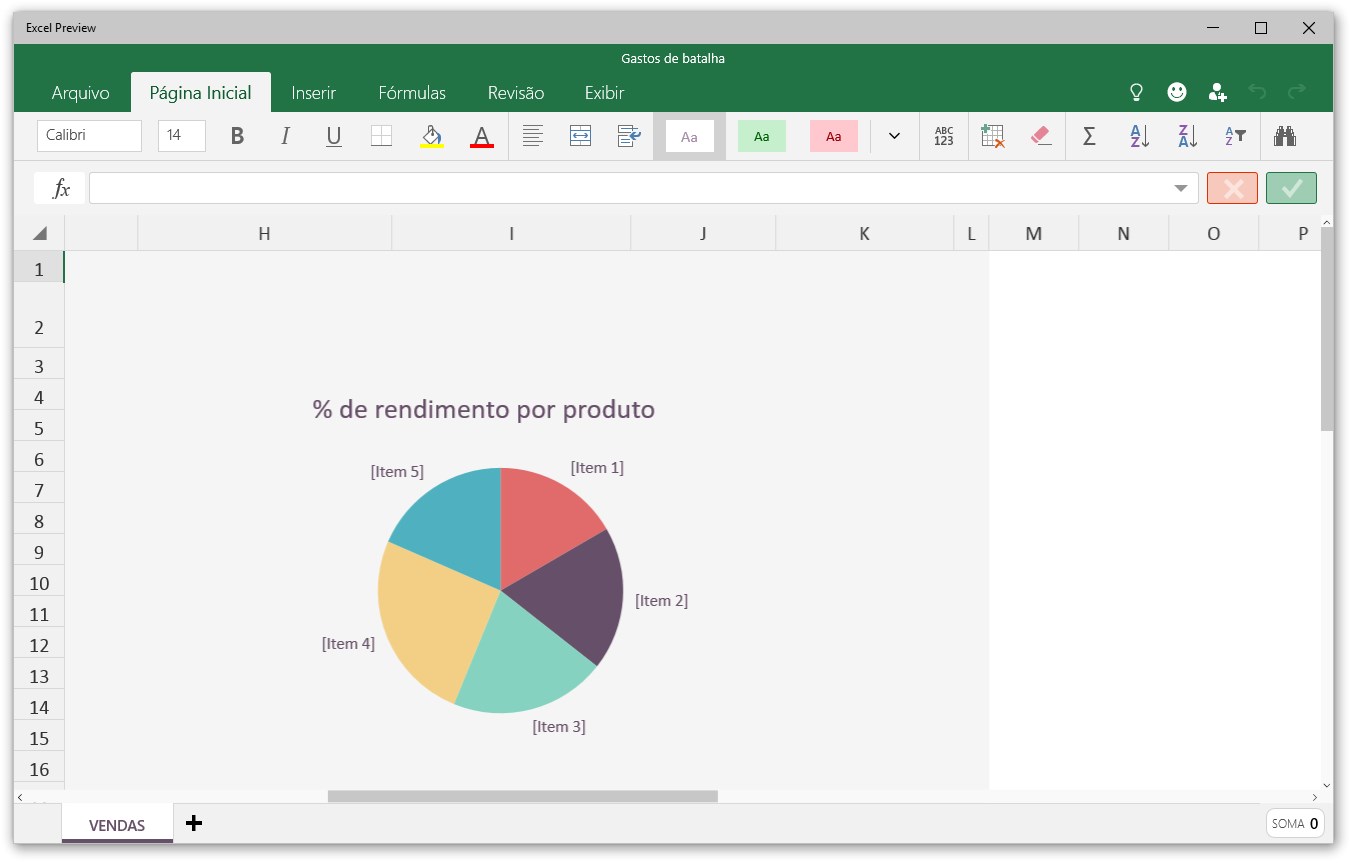Toggle cell borders on selection
Screen dimensions: 1351x863
pyautogui.click(x=381, y=135)
